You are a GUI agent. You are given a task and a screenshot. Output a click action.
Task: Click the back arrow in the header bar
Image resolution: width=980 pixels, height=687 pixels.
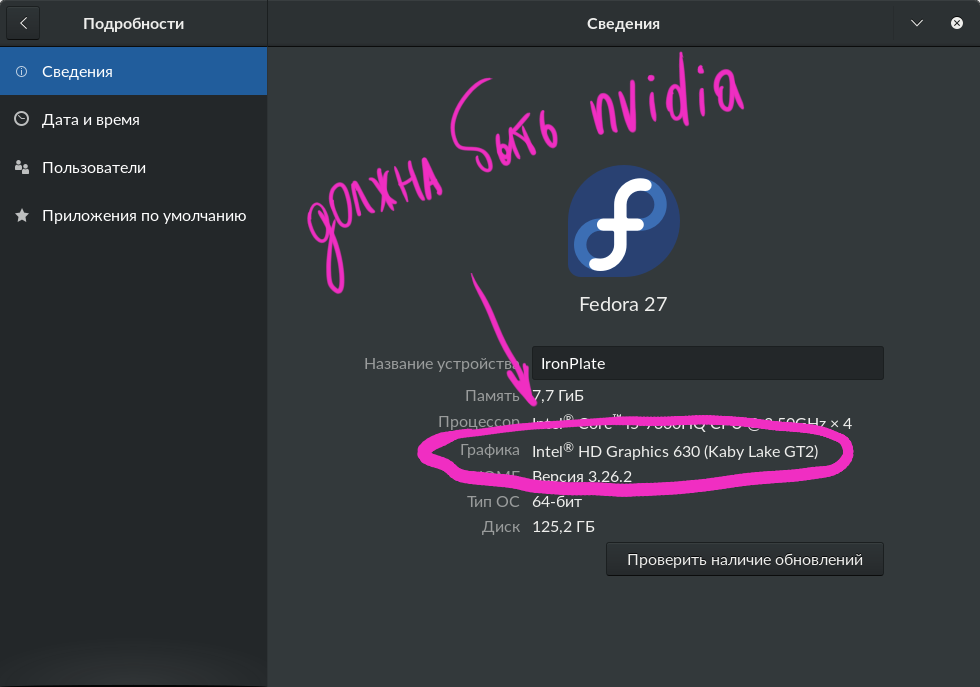(22, 22)
